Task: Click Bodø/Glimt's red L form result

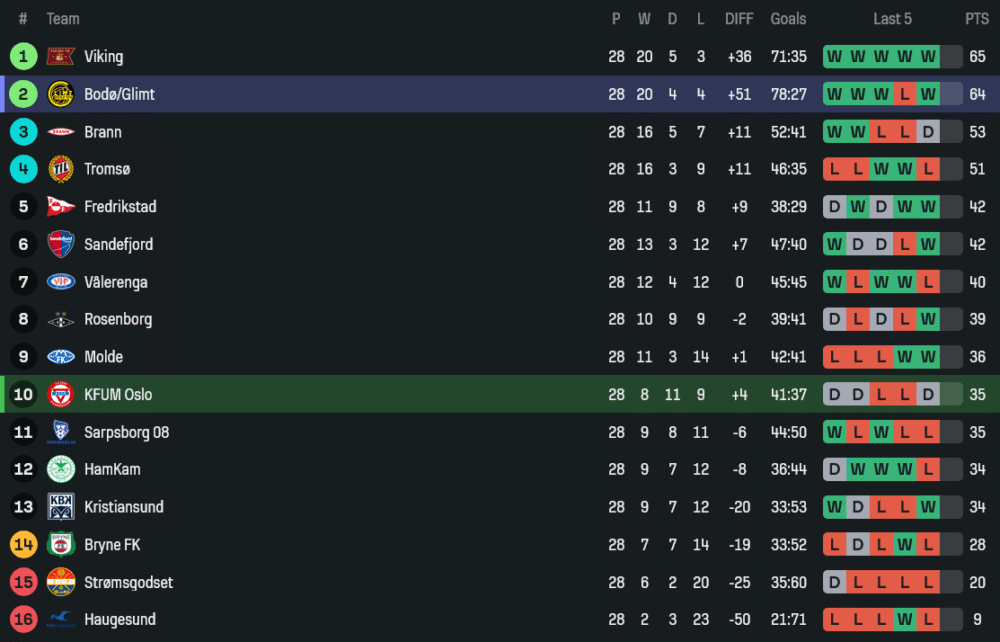Action: coord(905,94)
